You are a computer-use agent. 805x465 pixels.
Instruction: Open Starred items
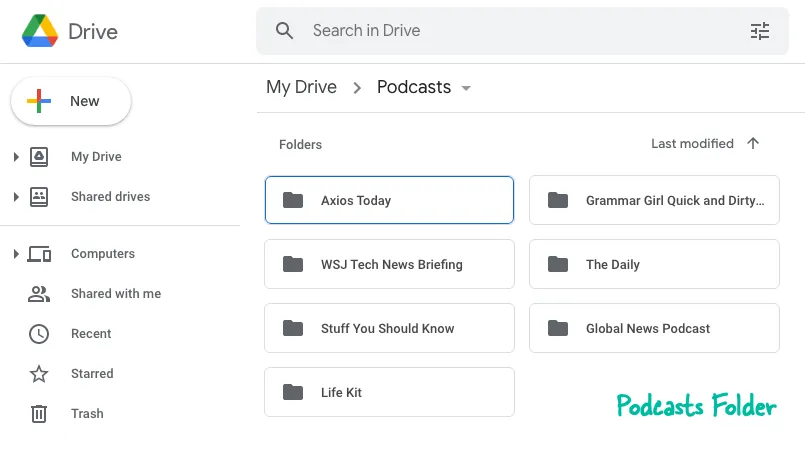point(92,374)
